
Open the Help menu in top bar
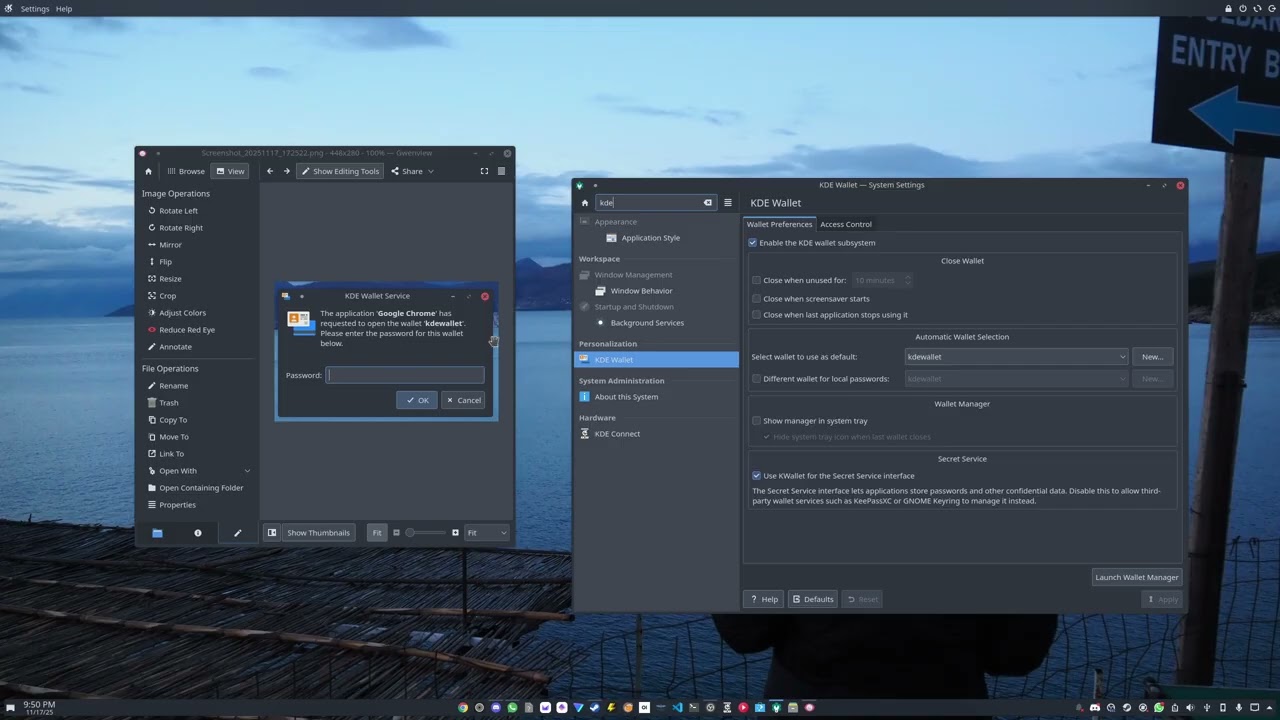coord(64,9)
